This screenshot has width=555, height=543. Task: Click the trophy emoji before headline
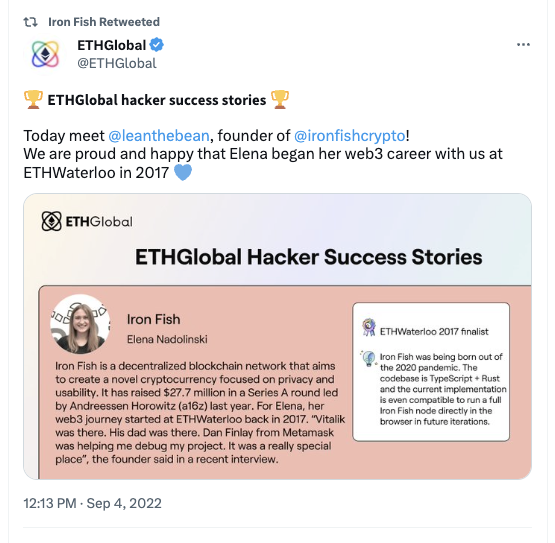33,99
